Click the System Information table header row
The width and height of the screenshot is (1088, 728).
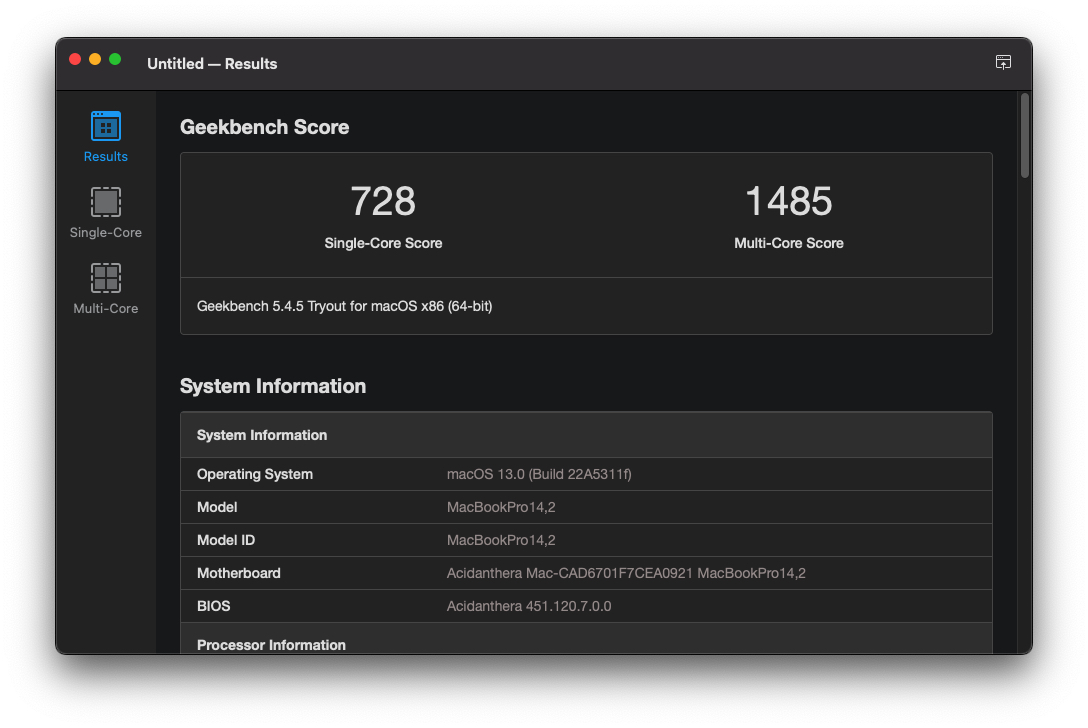(x=586, y=435)
